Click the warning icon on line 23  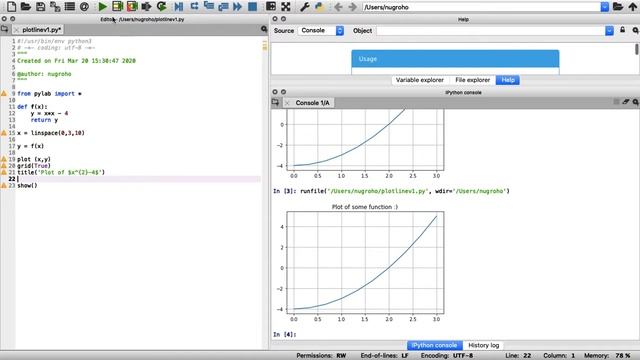[4, 185]
